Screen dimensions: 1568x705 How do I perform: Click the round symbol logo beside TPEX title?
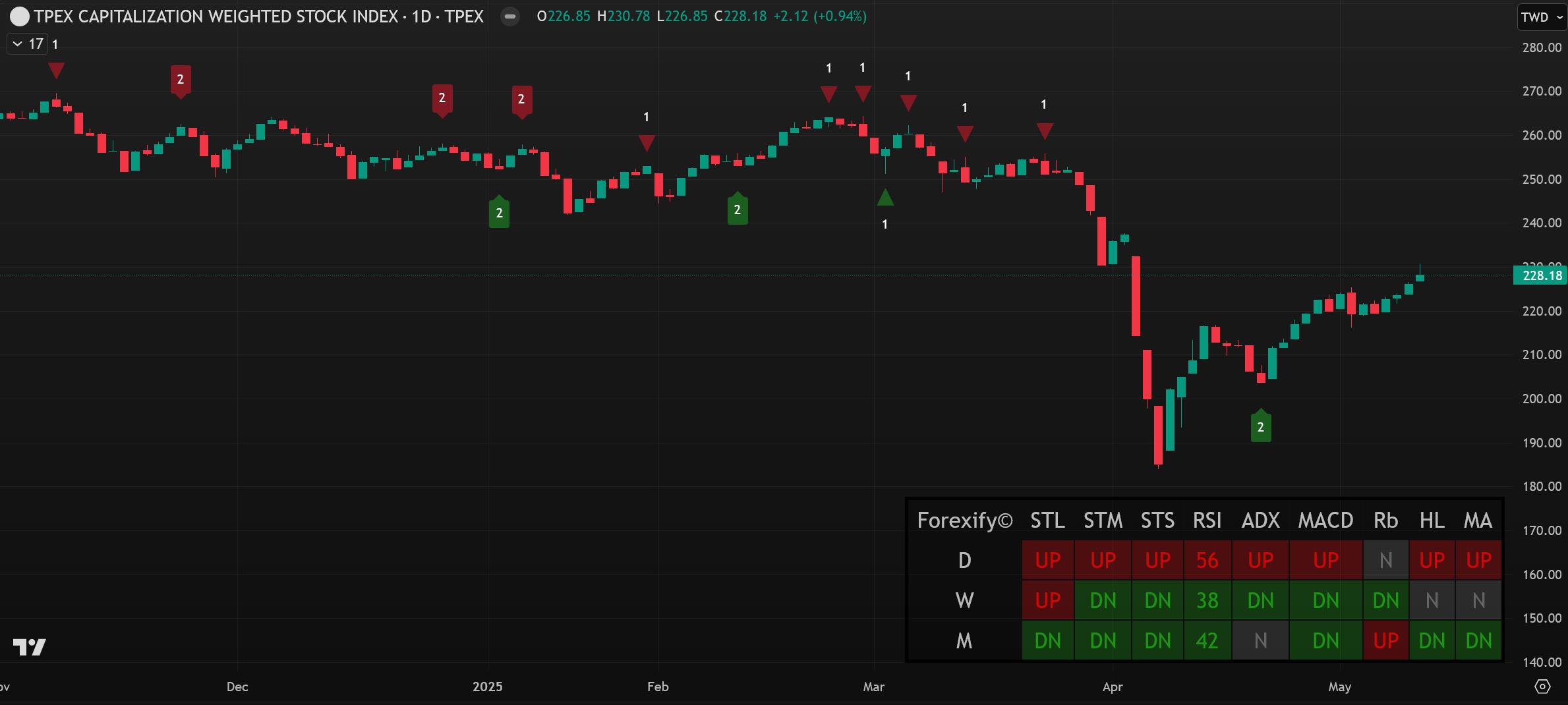click(20, 16)
